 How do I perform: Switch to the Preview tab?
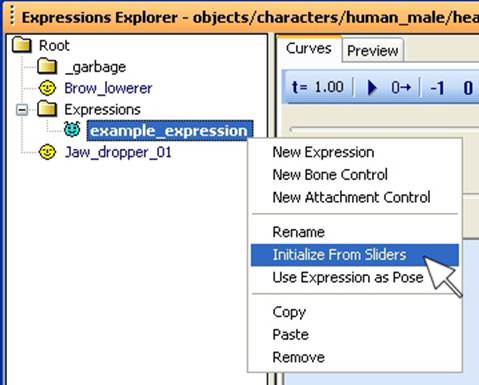point(372,51)
